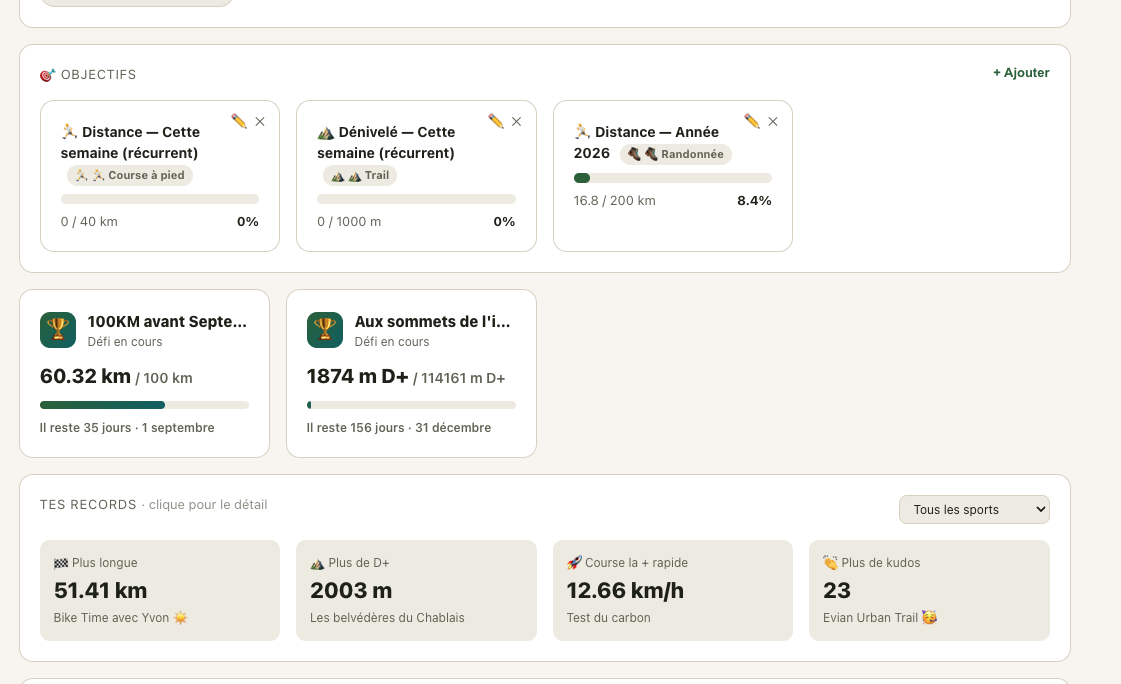This screenshot has width=1121, height=684.
Task: Click the trophy icon of Aux sommets challenge
Action: [x=325, y=329]
